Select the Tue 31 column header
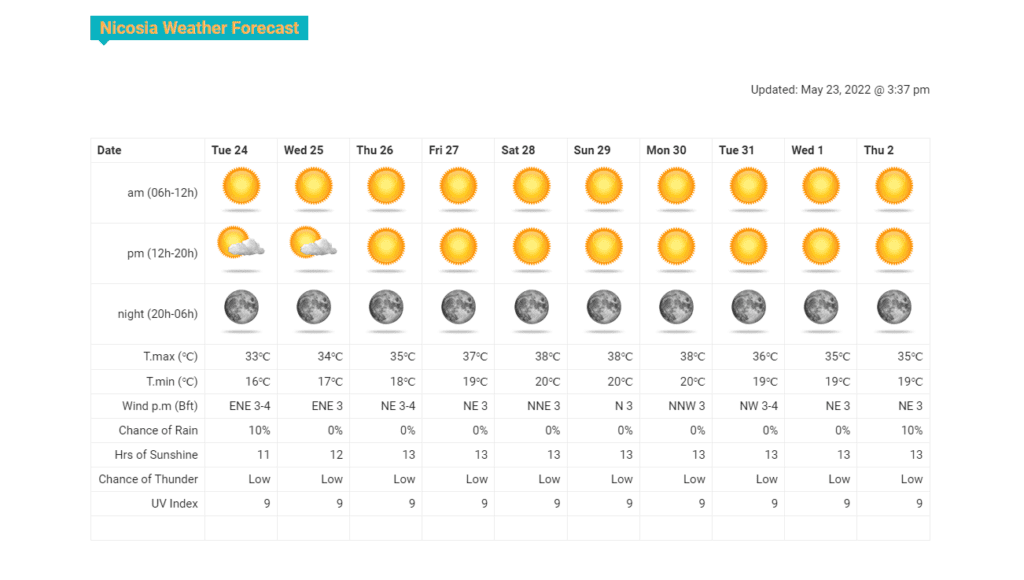Viewport: 1024px width, 580px height. 736,150
